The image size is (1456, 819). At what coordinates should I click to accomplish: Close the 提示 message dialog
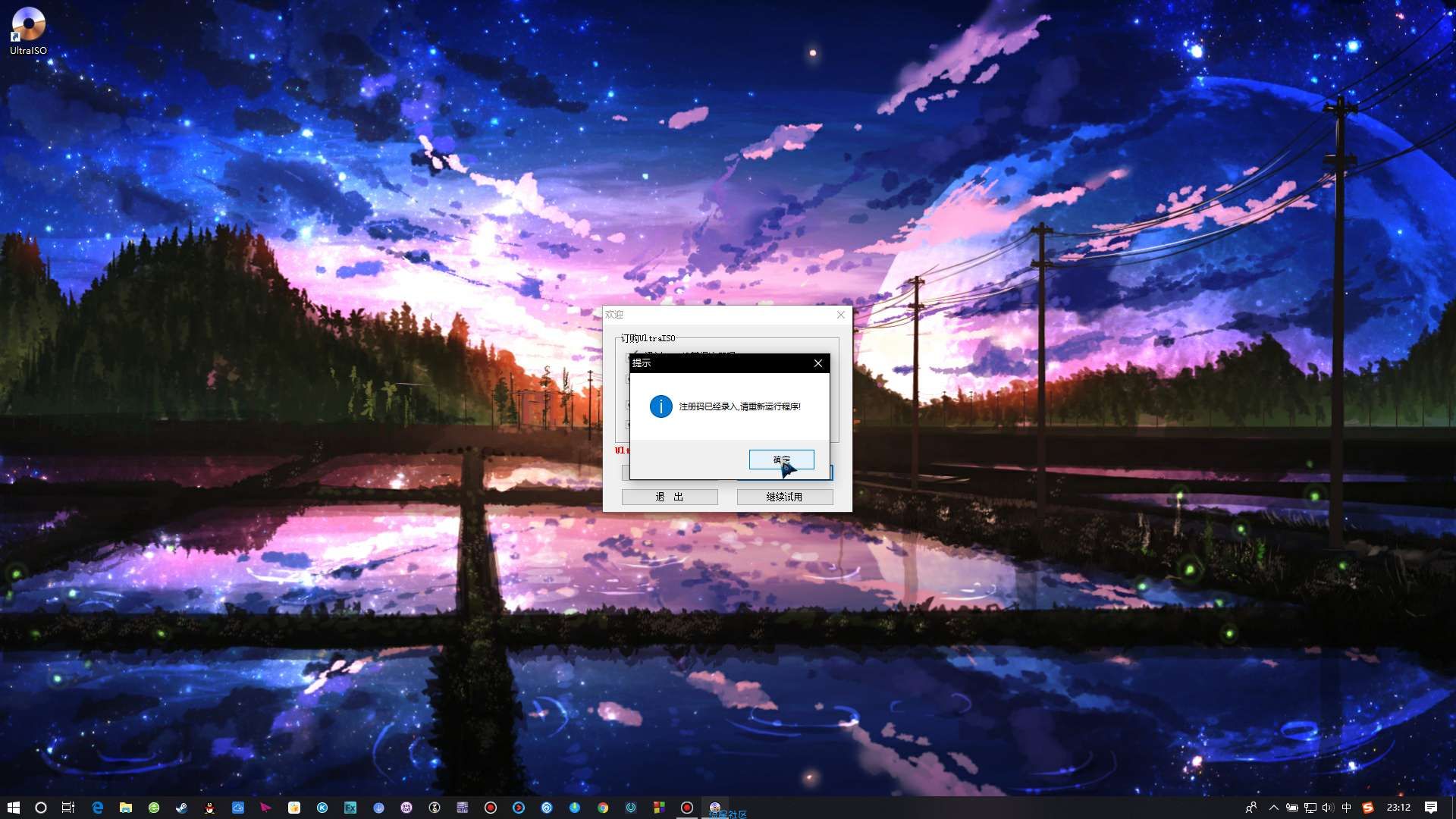(818, 363)
